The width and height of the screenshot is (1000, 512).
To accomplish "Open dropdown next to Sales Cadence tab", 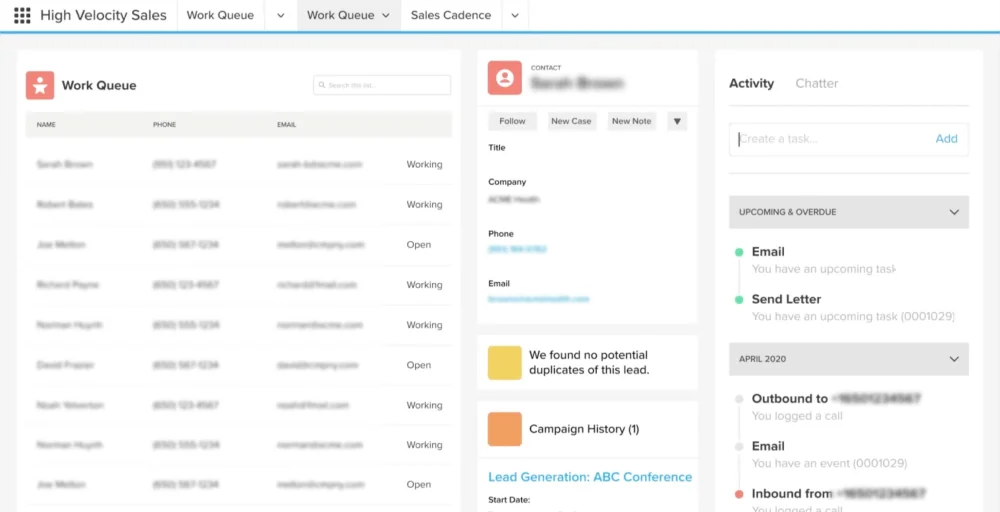I will click(x=515, y=15).
